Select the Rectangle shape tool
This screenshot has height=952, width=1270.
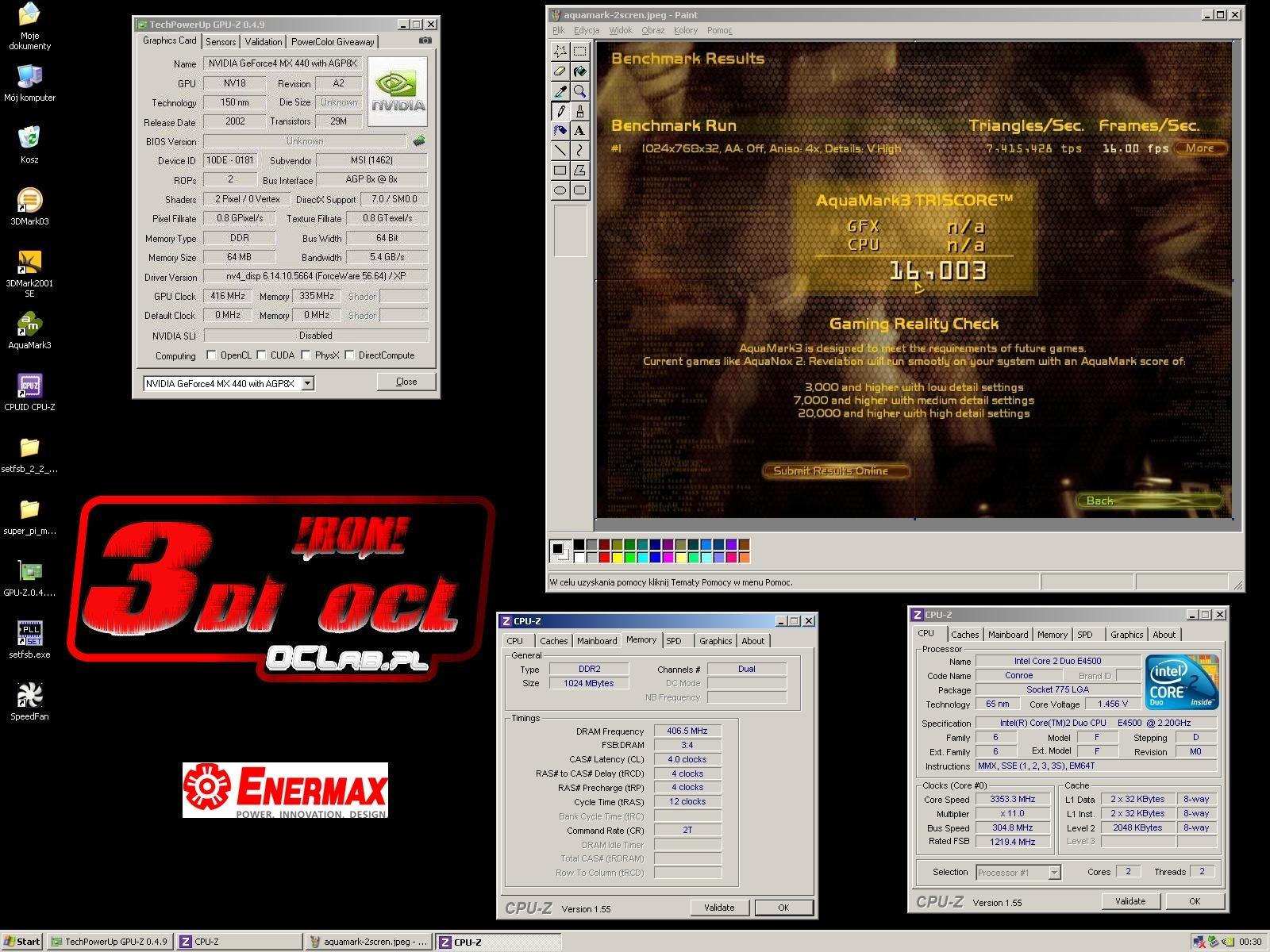(x=560, y=171)
